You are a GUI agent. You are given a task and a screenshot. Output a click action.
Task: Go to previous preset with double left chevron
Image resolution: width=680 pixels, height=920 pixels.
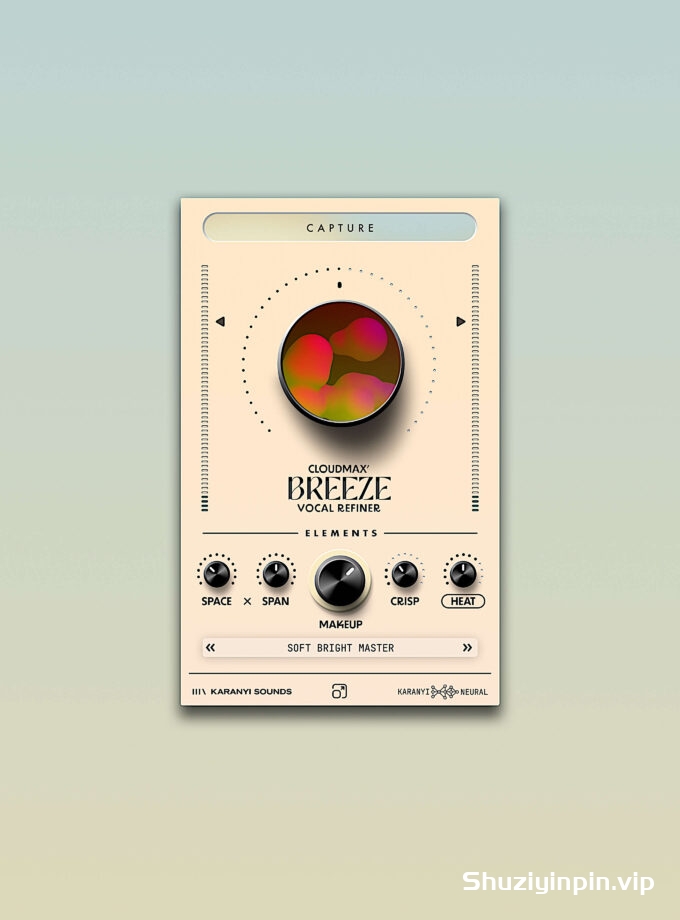(211, 648)
